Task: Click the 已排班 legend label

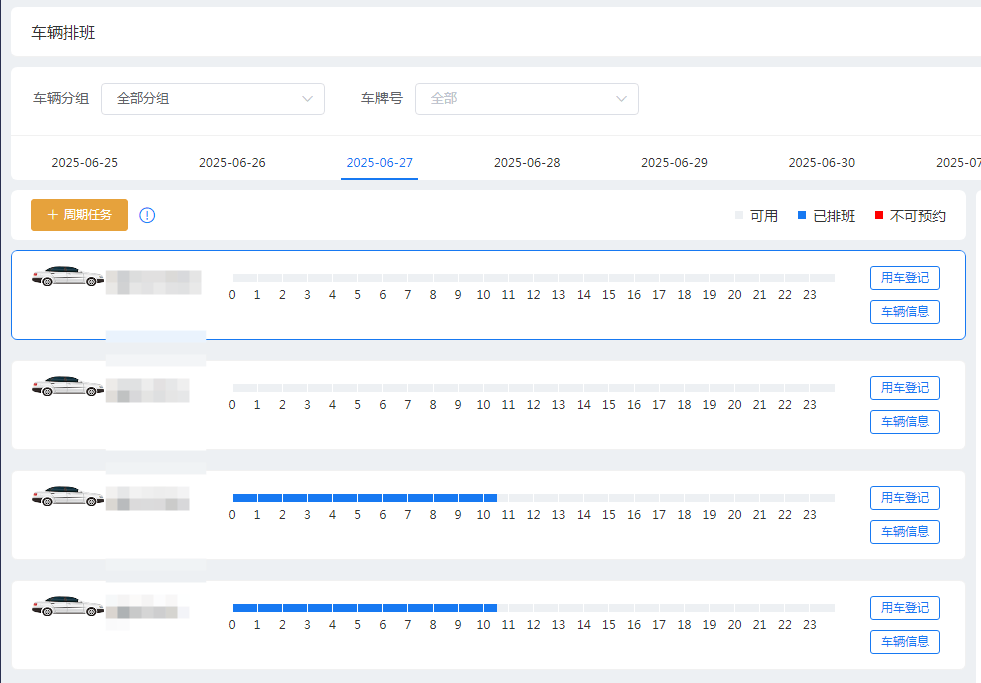Action: tap(834, 216)
